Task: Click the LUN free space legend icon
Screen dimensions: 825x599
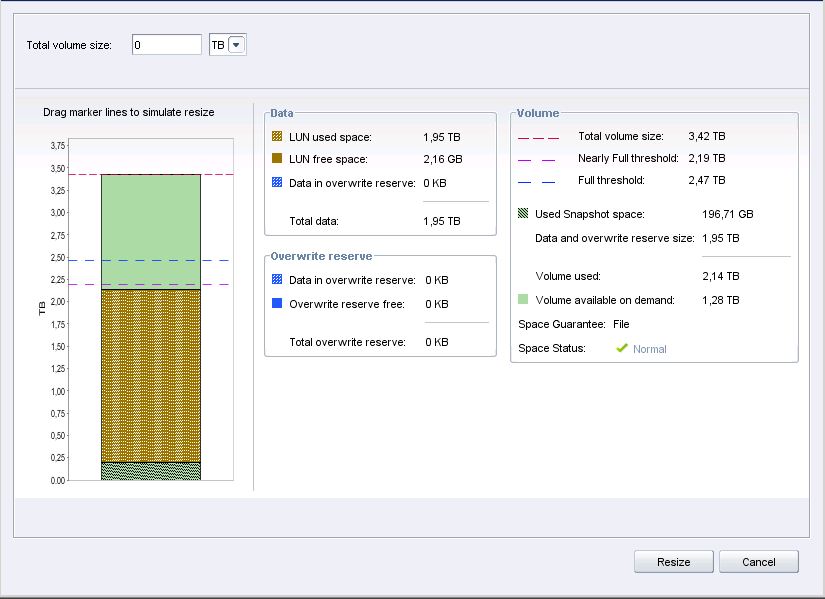Action: click(277, 159)
